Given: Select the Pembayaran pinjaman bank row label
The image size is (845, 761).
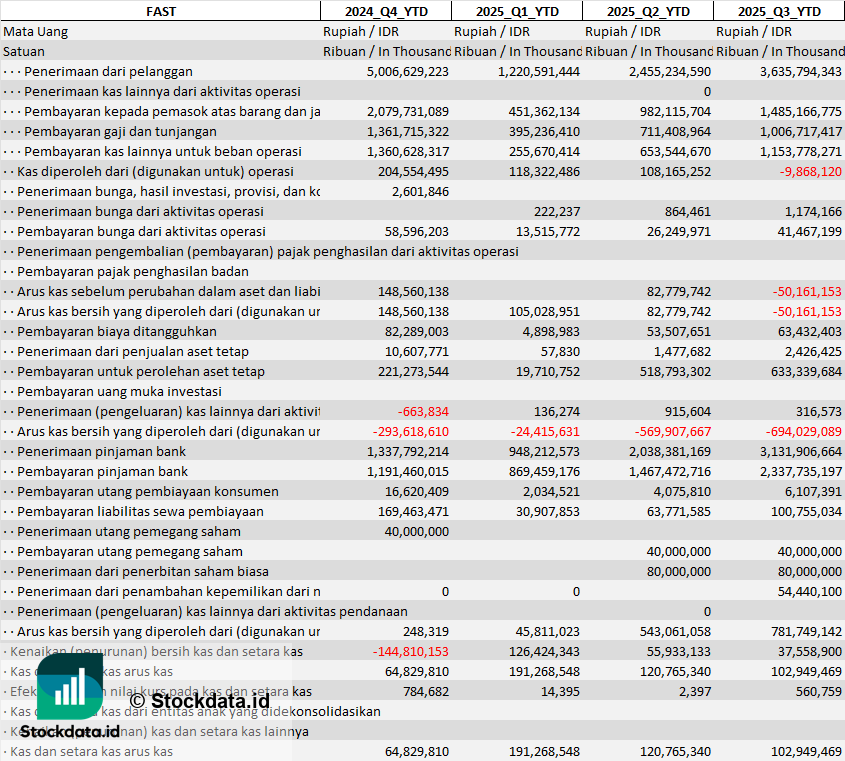Looking at the screenshot, I should (x=101, y=471).
